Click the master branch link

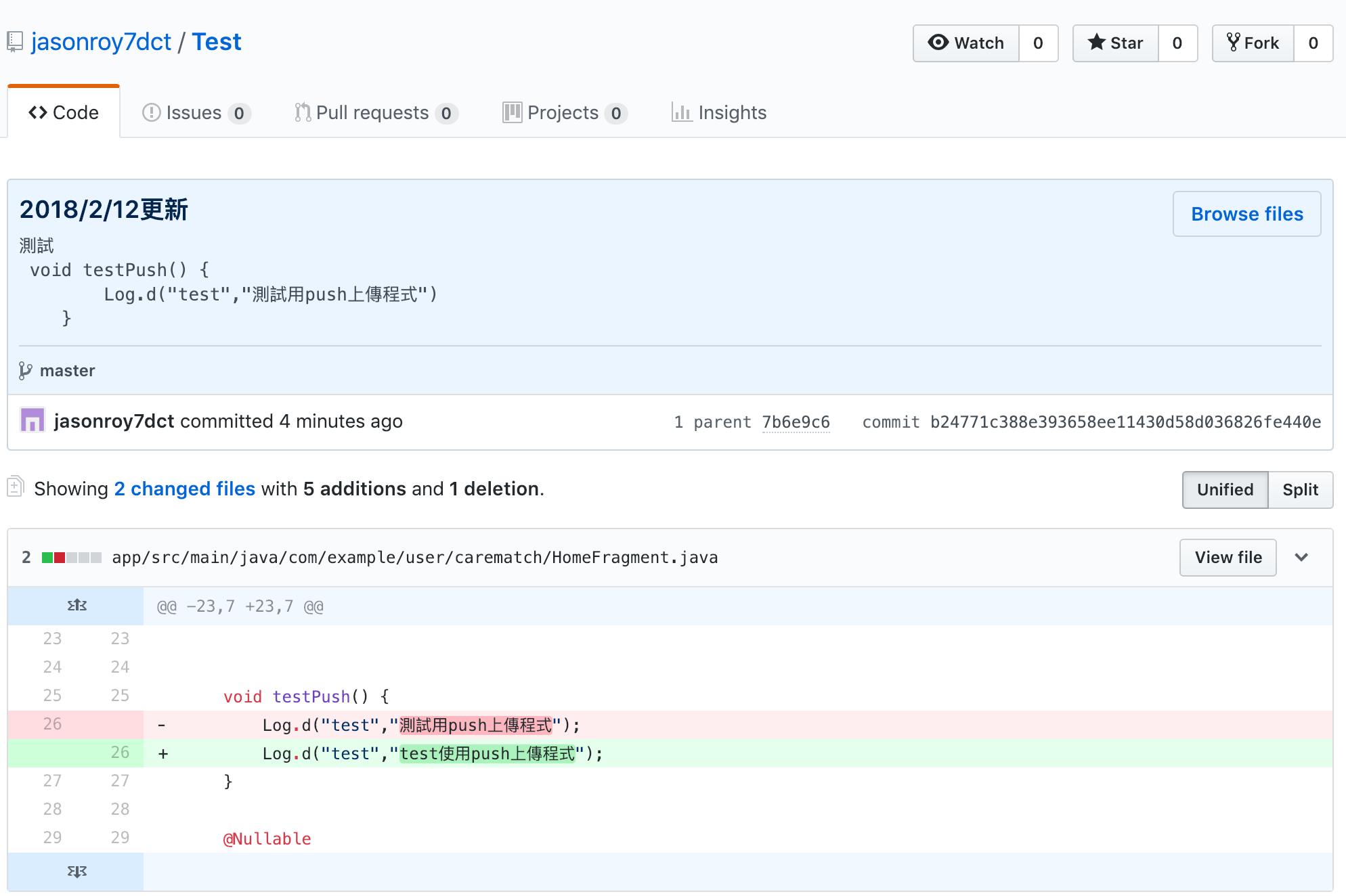68,371
